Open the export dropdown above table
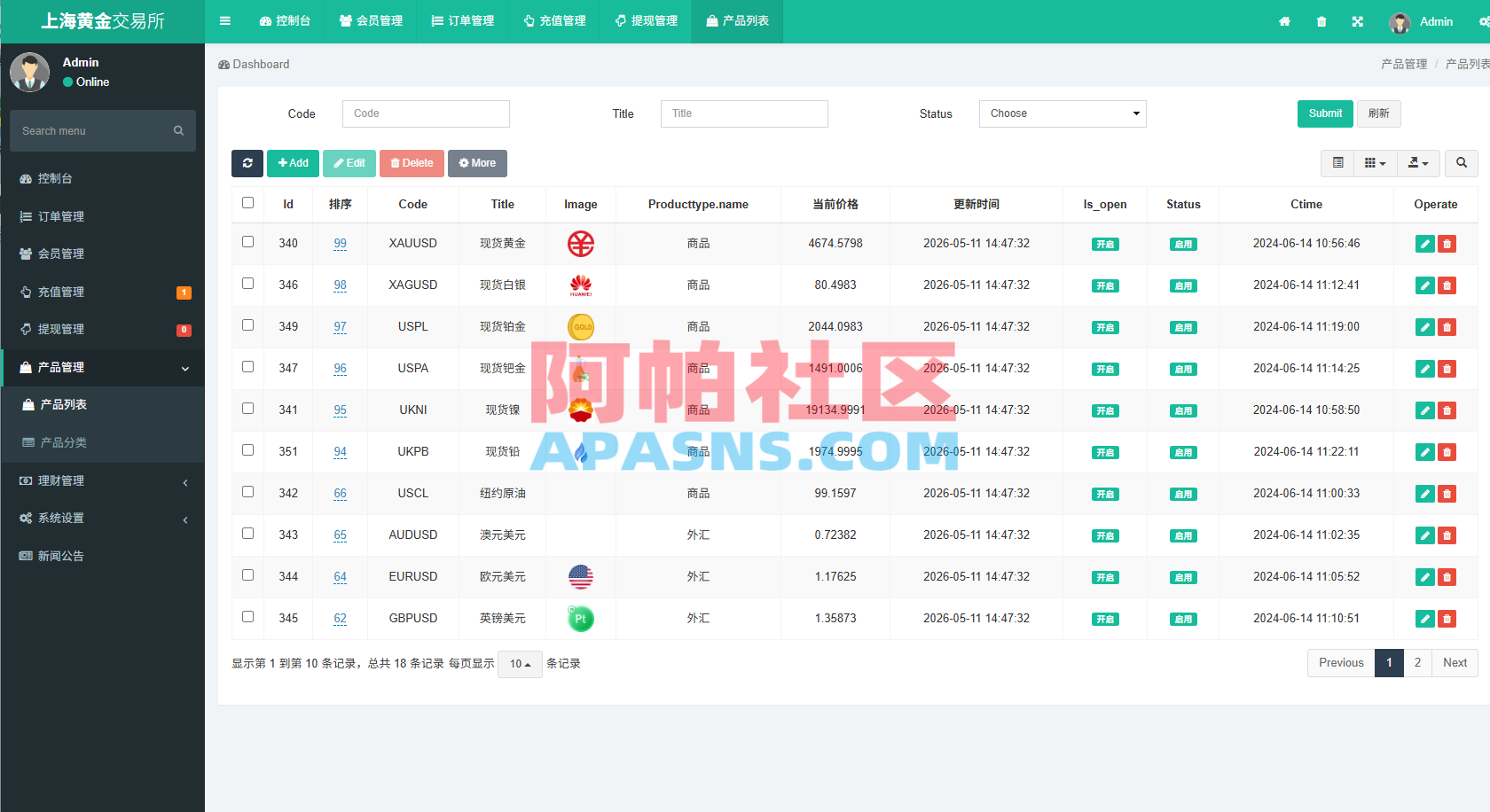The image size is (1490, 812). point(1418,163)
